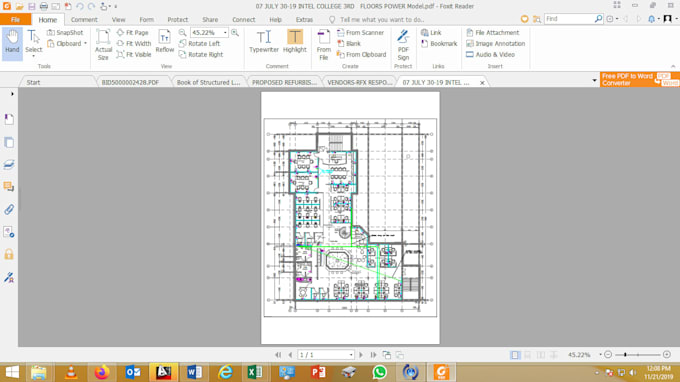Open the layers sidebar panel
The height and width of the screenshot is (382, 680).
[x=9, y=164]
